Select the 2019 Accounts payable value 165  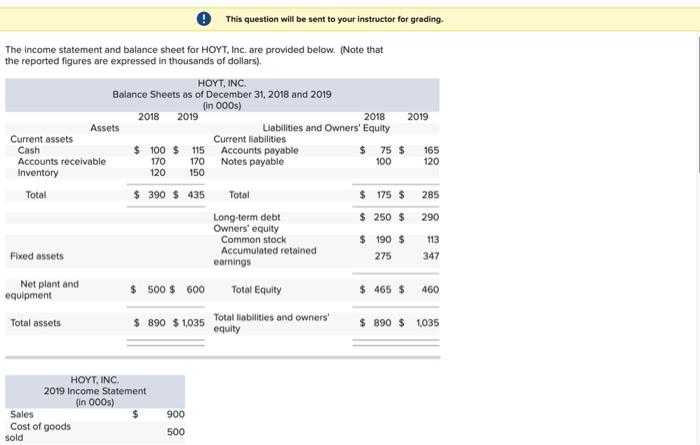(x=431, y=150)
